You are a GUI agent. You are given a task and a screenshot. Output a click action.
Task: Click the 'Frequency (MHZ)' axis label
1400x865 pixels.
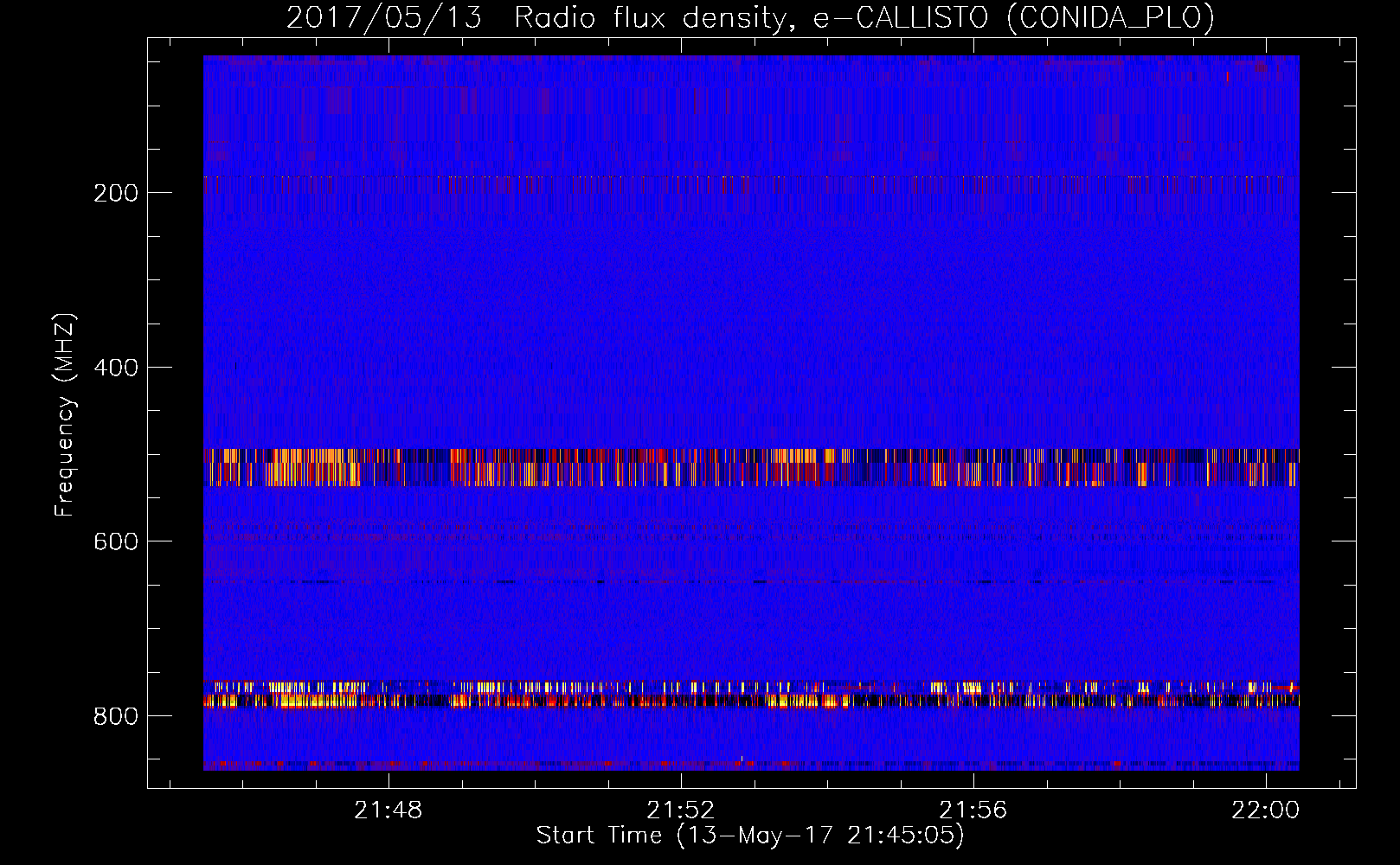[65, 415]
